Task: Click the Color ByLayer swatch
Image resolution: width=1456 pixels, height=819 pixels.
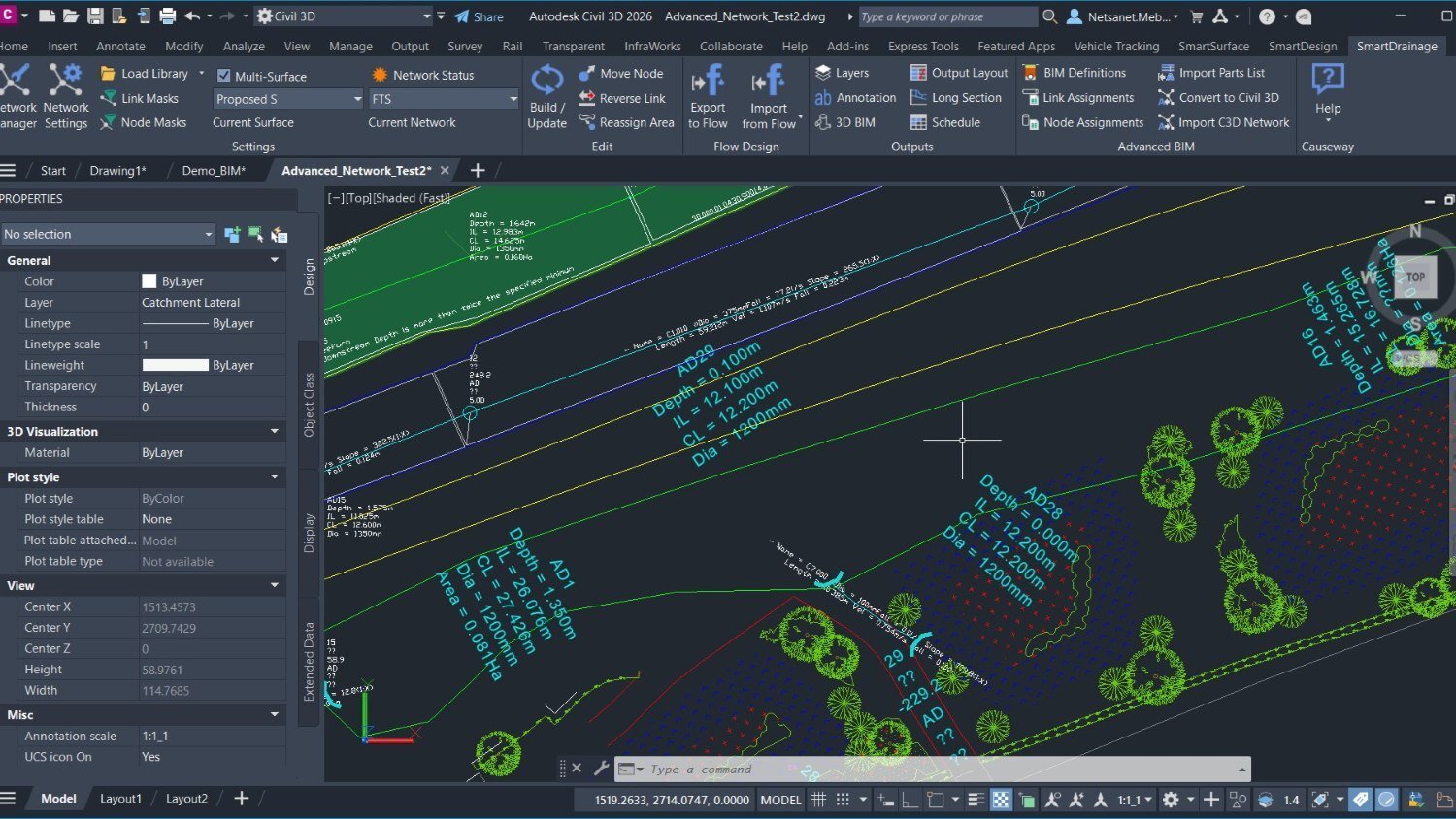Action: pos(149,281)
